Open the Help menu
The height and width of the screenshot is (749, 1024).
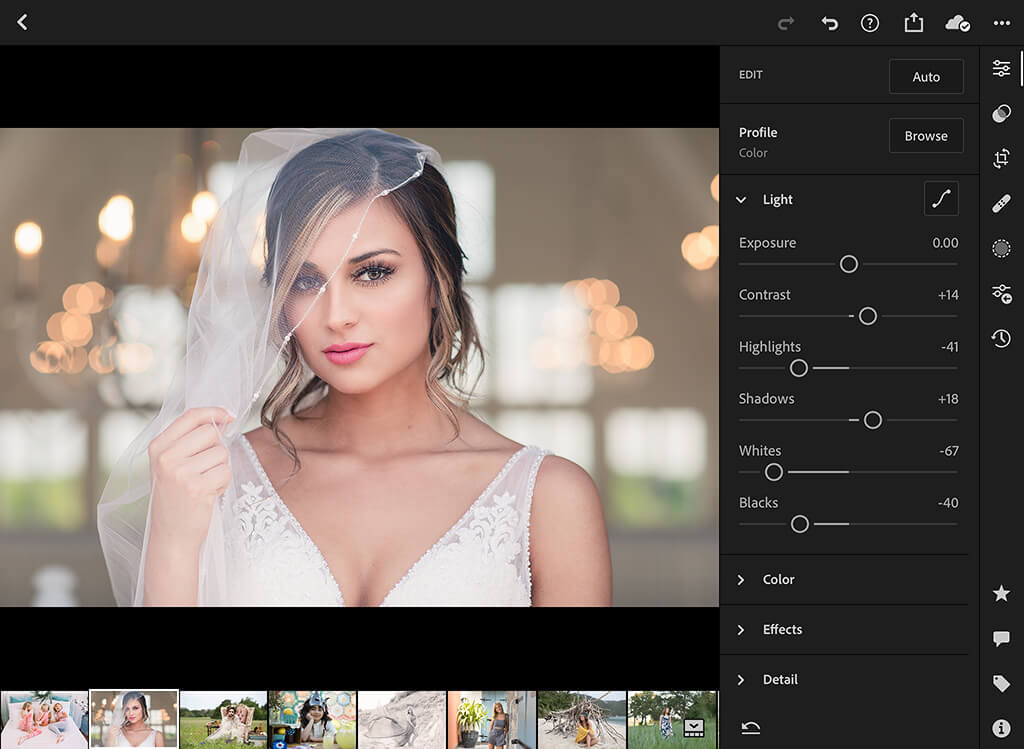point(870,23)
